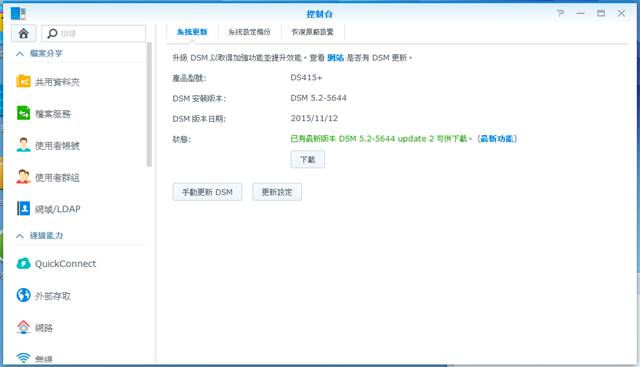Open QuickConnect cloud icon
640x367 pixels.
(23, 263)
